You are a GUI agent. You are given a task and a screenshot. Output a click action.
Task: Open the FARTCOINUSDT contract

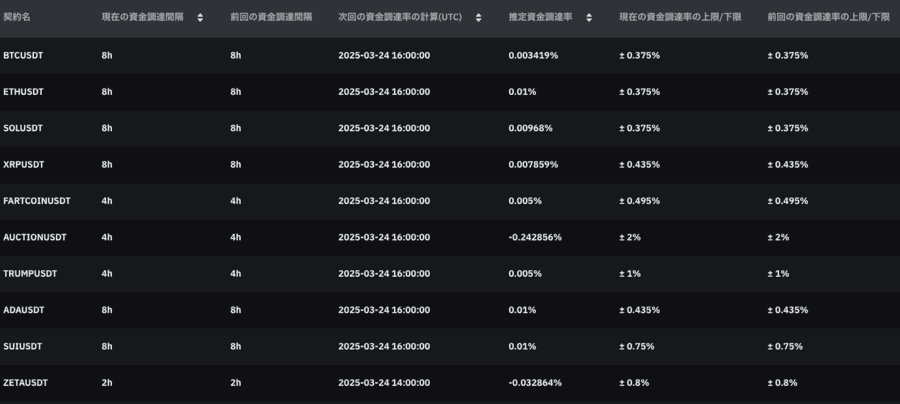[37, 201]
